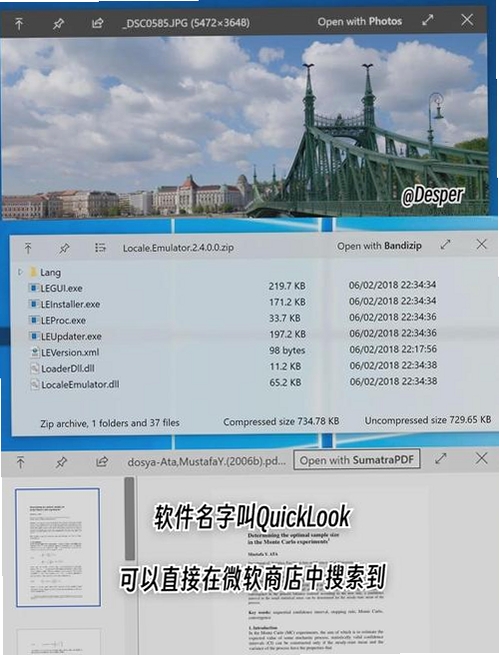499x655 pixels.
Task: Click the _DSC0585.JPG (5472×3648) title
Action: (x=186, y=23)
